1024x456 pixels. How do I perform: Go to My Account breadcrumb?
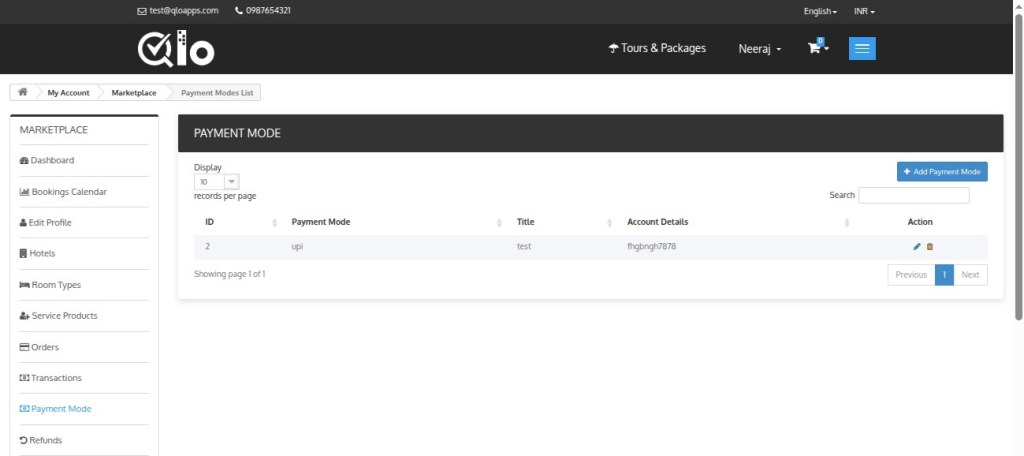tap(69, 93)
